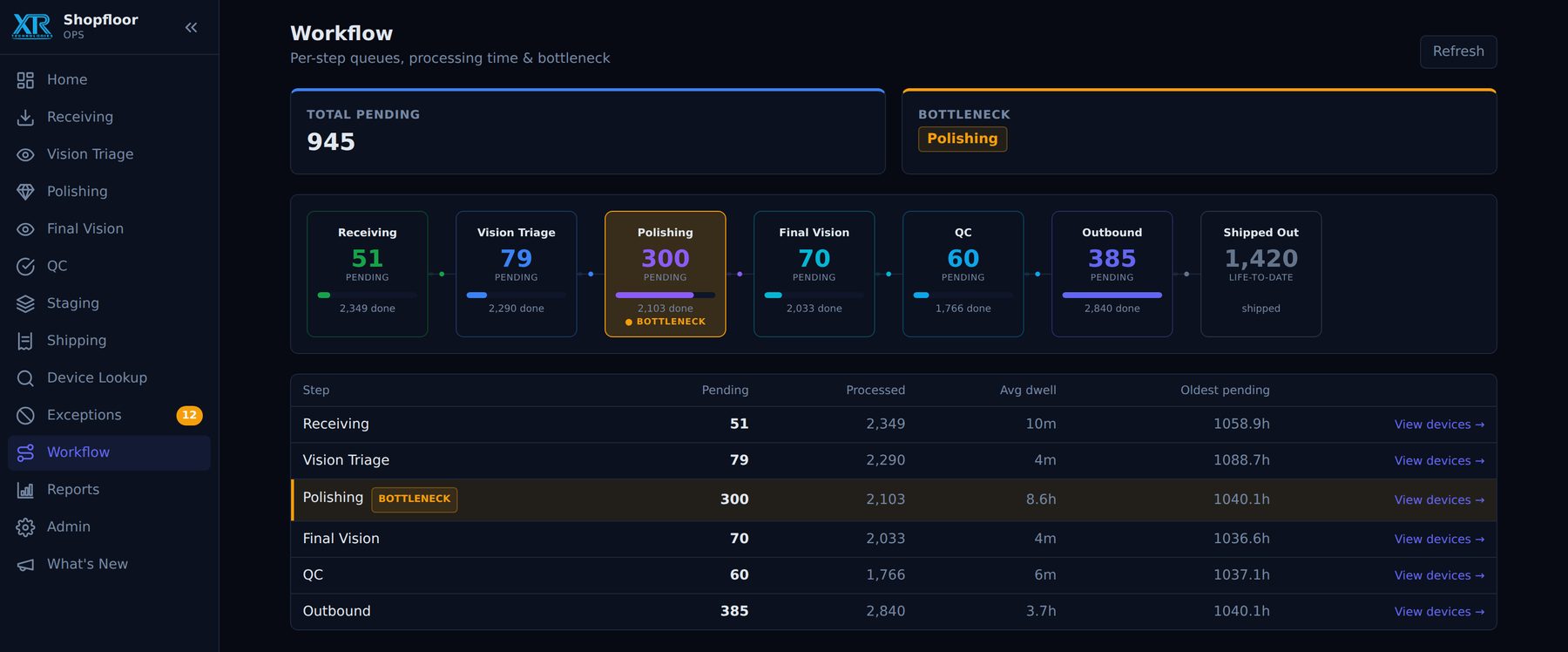Image resolution: width=1568 pixels, height=652 pixels.
Task: Collapse the sidebar with double-chevron
Action: tap(192, 27)
